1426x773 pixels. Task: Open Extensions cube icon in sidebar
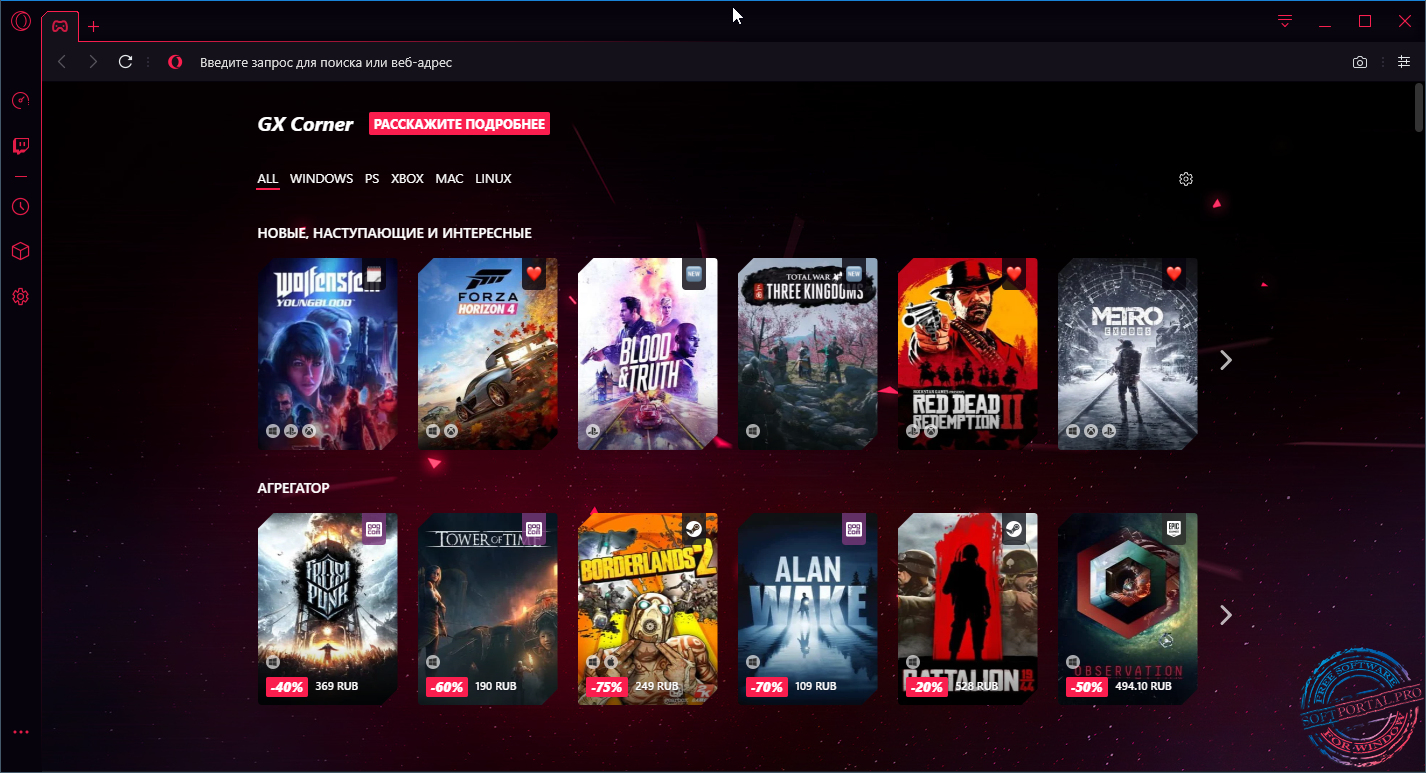(x=21, y=251)
